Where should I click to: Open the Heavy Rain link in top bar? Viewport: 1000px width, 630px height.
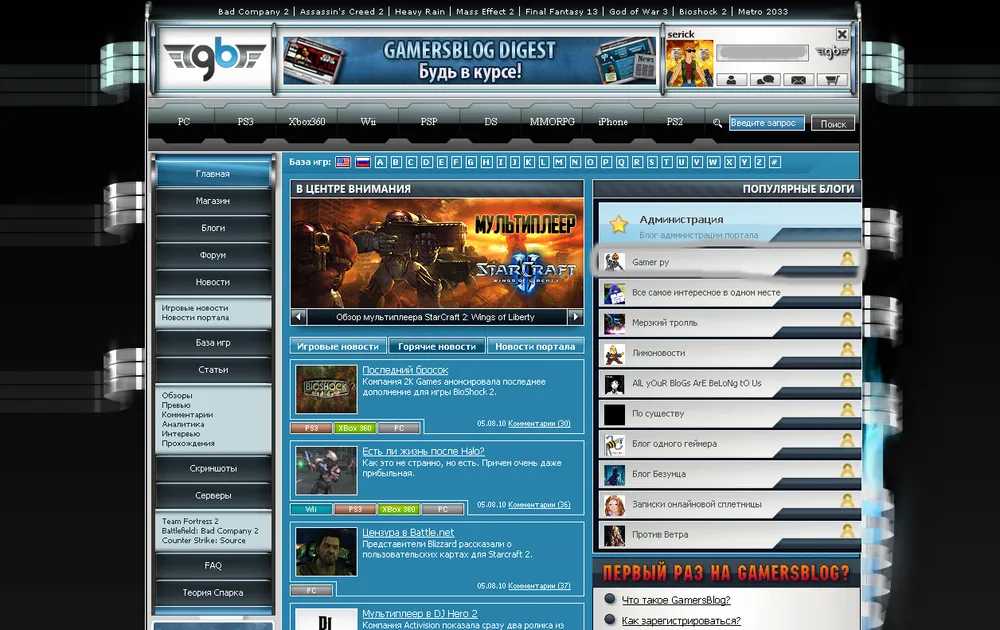tap(420, 11)
